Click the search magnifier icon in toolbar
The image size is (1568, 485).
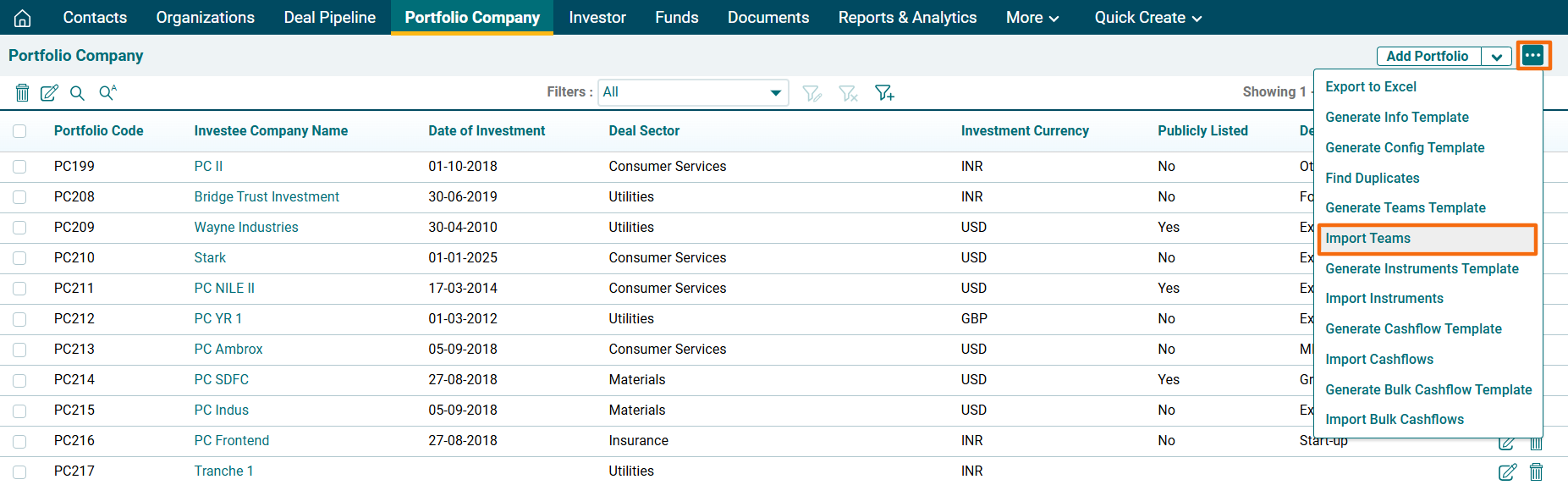tap(77, 93)
